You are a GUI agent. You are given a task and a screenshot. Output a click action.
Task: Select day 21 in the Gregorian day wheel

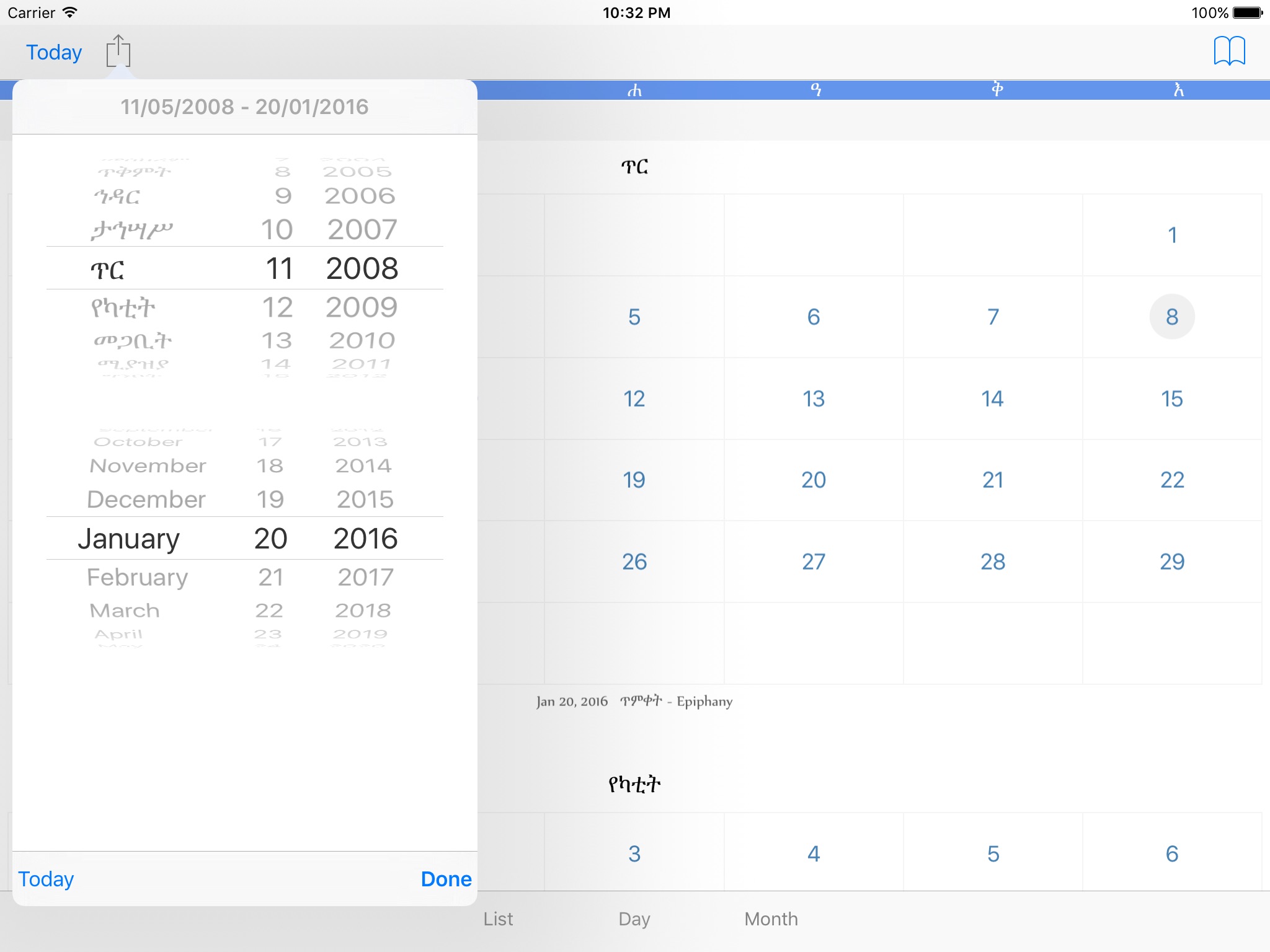click(271, 577)
